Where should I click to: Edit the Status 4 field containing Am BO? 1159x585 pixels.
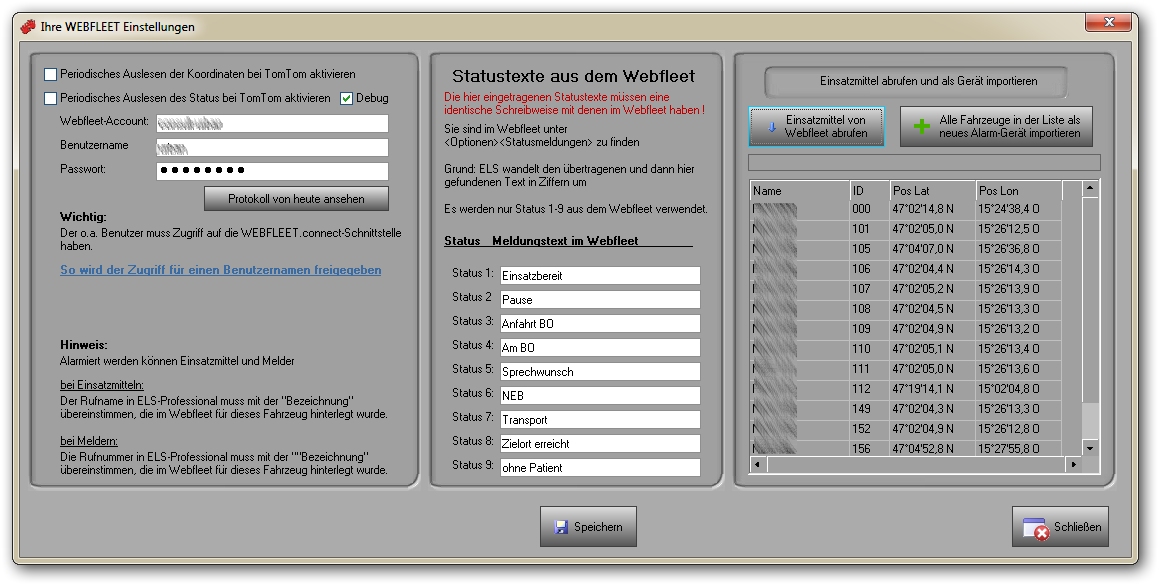599,348
